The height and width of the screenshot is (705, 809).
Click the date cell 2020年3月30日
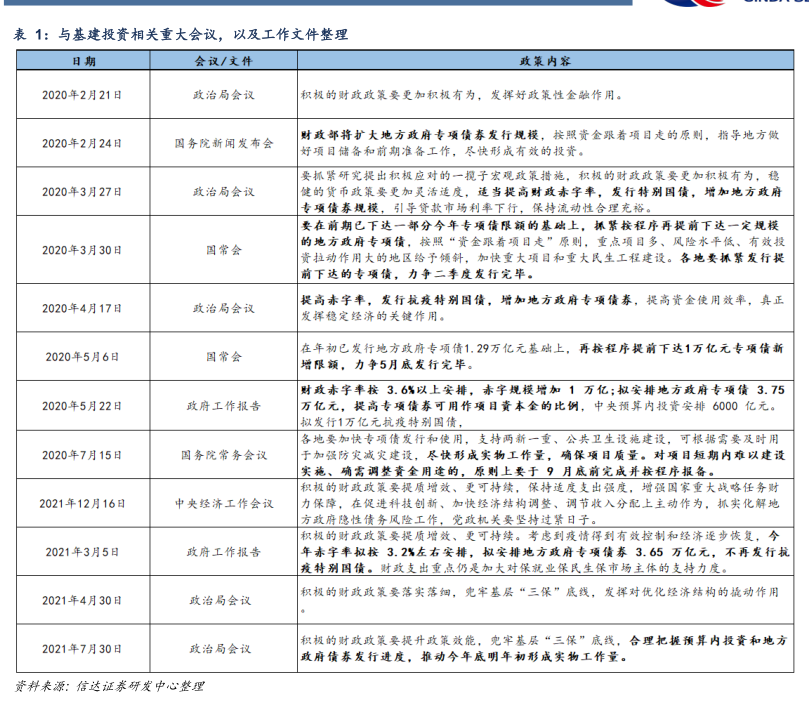click(83, 250)
